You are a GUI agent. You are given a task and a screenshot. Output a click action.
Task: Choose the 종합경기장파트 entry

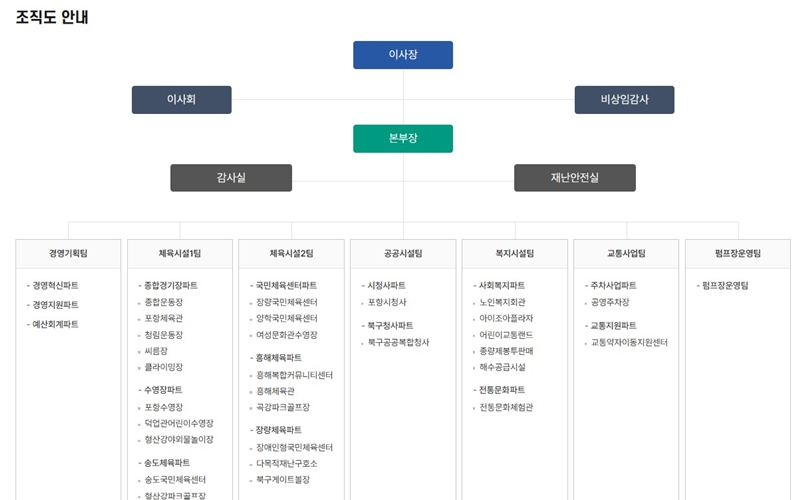coord(170,285)
